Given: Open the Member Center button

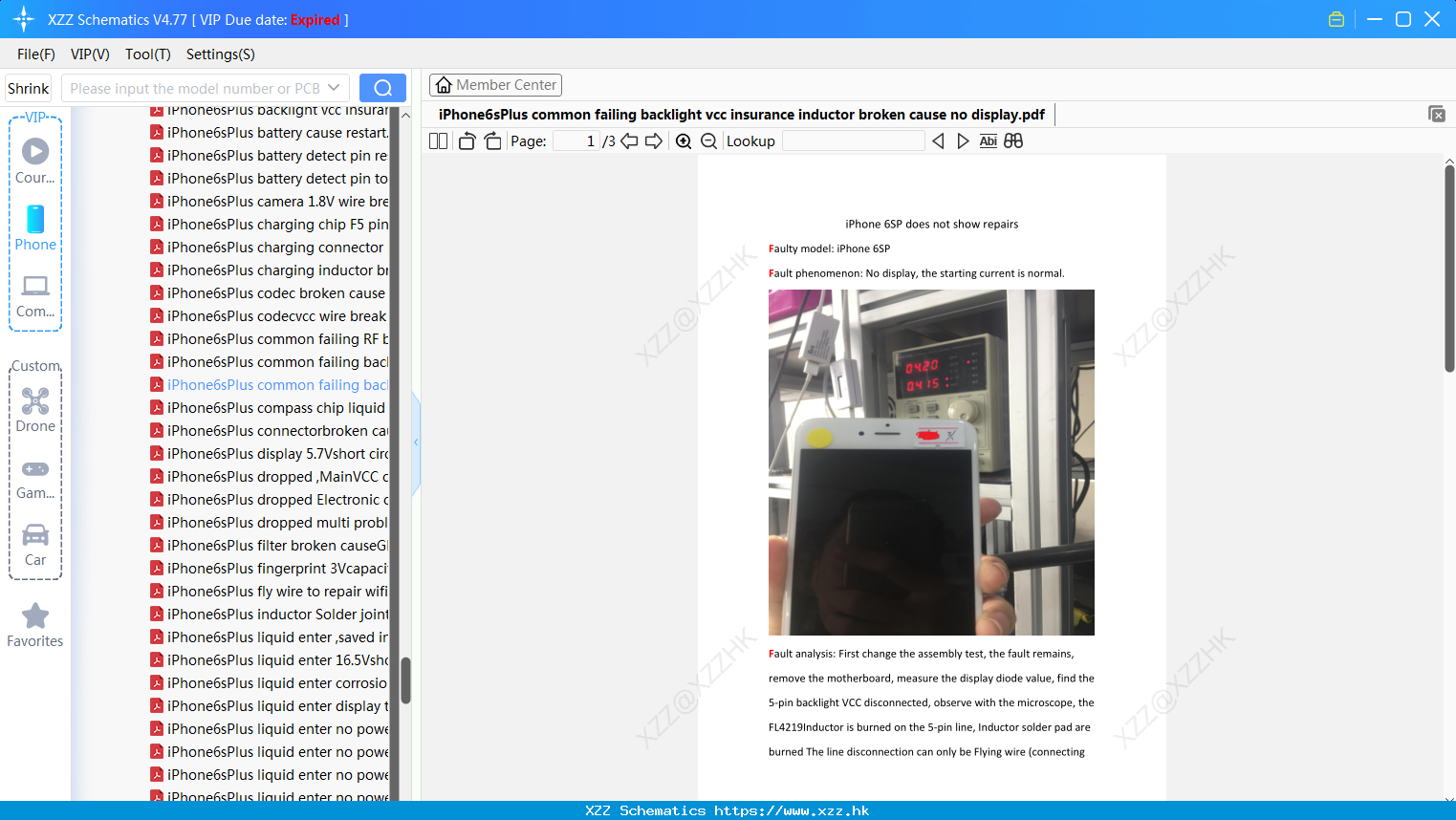Looking at the screenshot, I should point(495,85).
